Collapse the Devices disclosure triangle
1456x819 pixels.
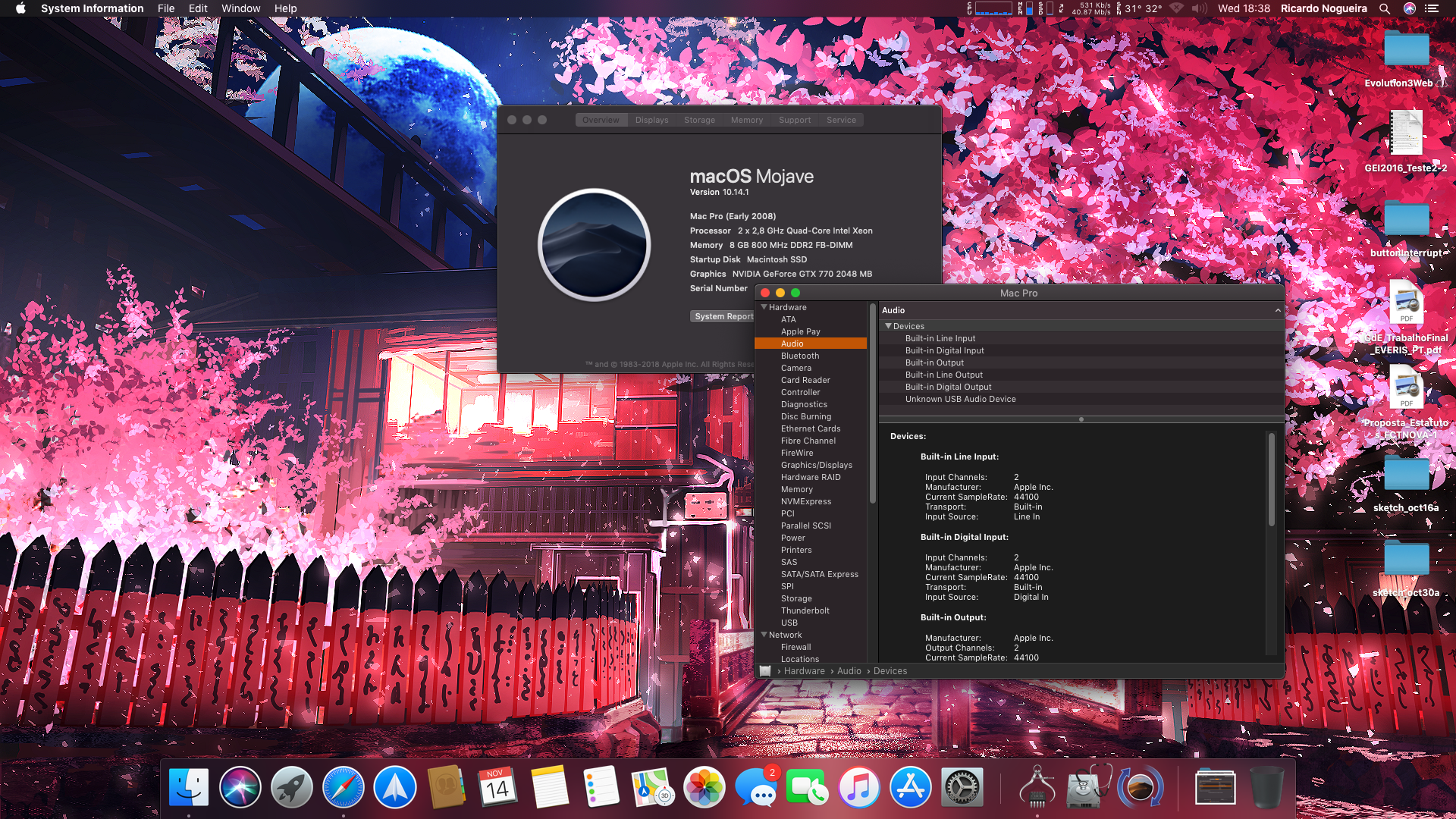(888, 326)
